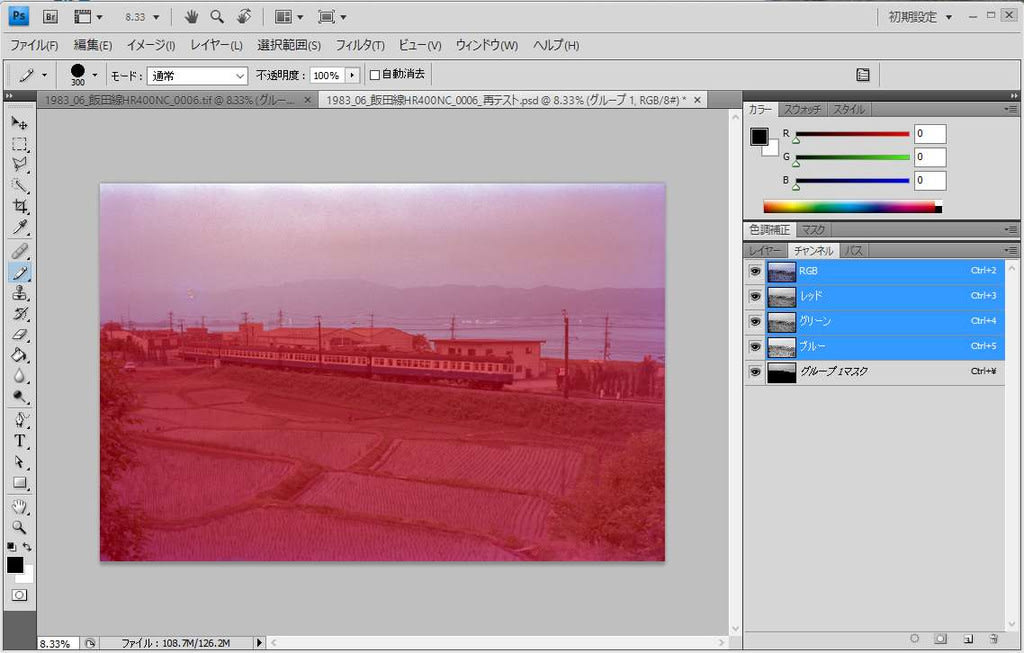Select the Move tool

(19, 122)
